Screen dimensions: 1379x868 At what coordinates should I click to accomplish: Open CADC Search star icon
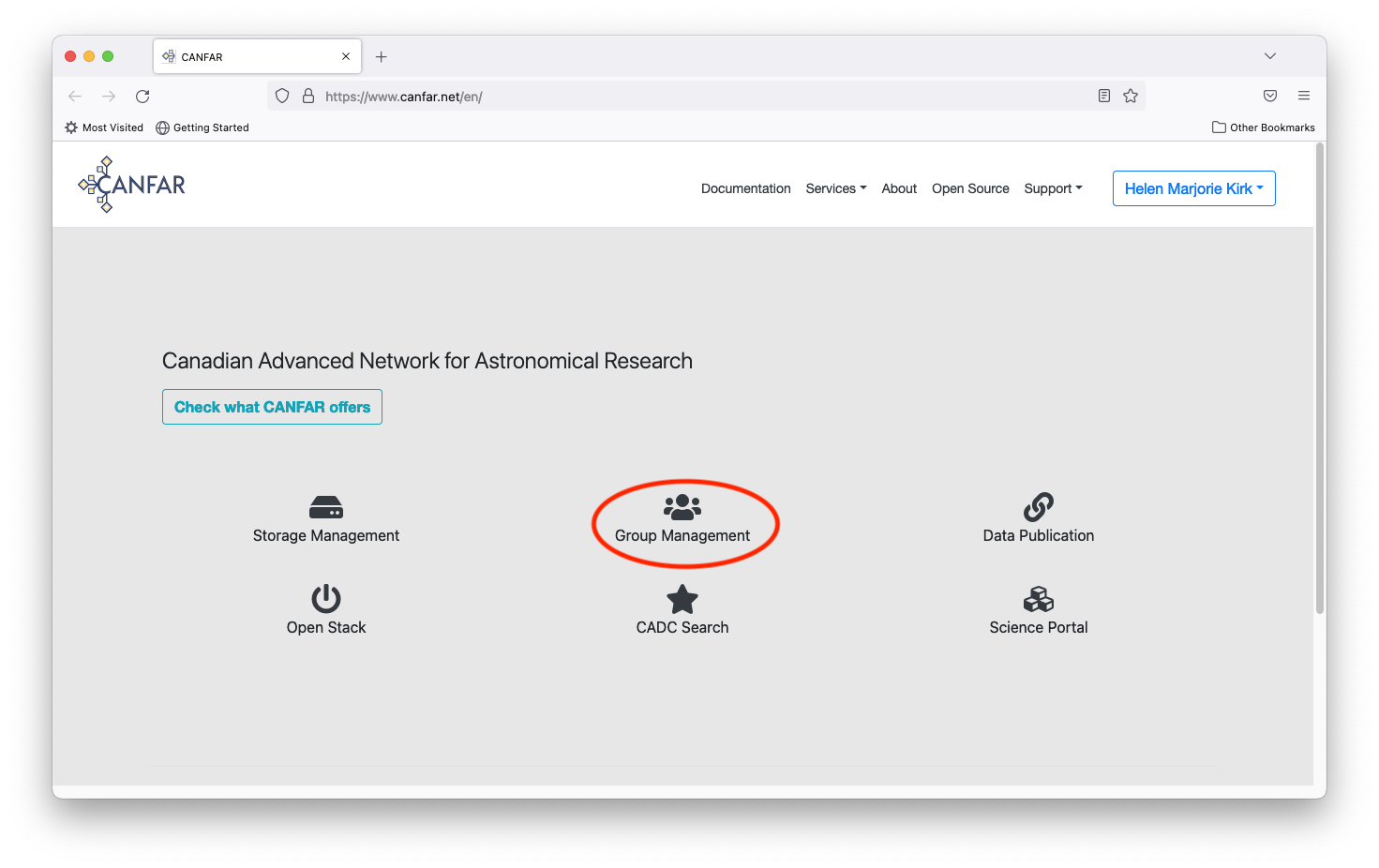682,599
